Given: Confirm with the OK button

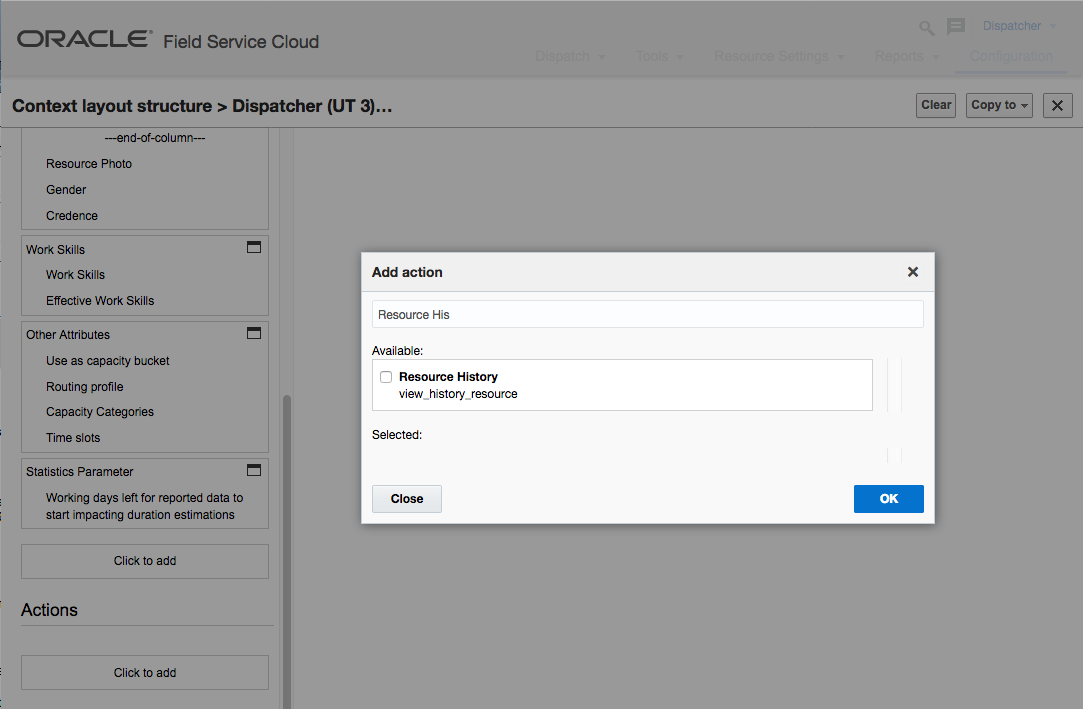Looking at the screenshot, I should (888, 498).
